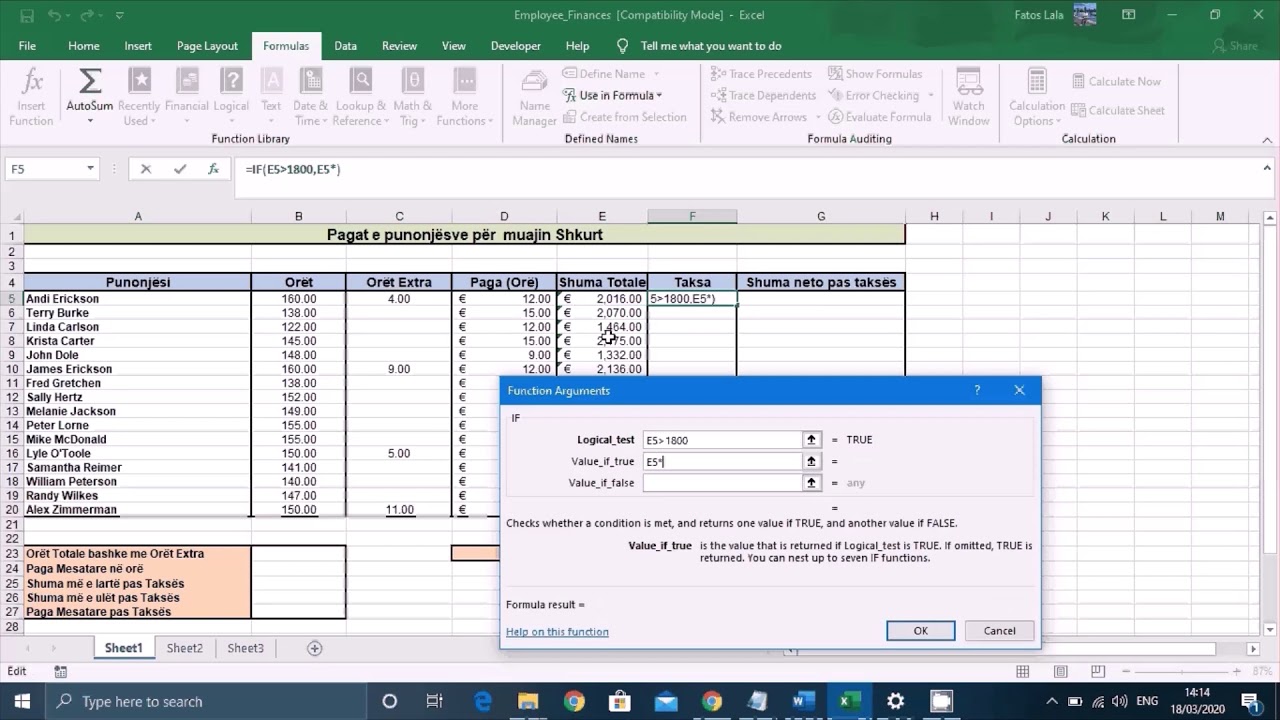Click the Error Checking command
This screenshot has width=1280, height=720.
coord(873,95)
